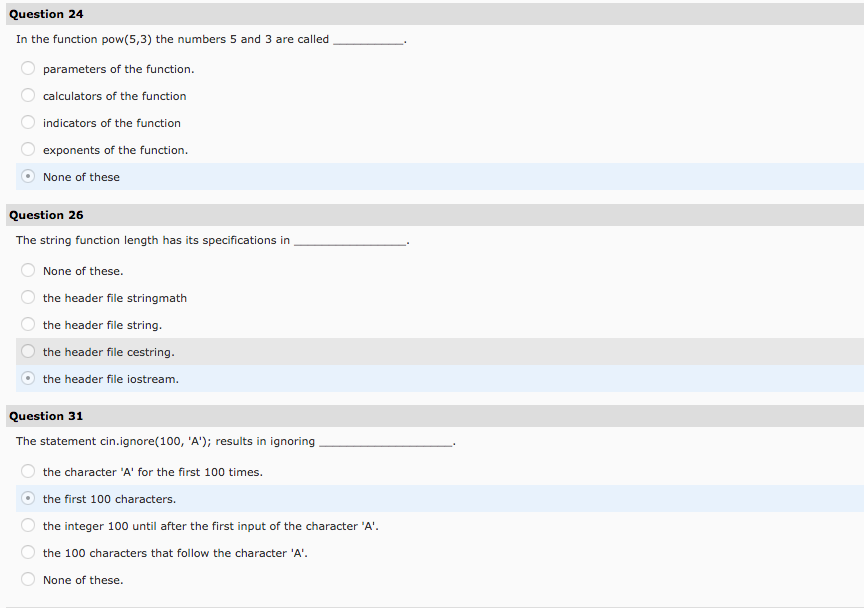Select 'indicators of the function' option
Image resolution: width=864 pixels, height=608 pixels.
[27, 122]
